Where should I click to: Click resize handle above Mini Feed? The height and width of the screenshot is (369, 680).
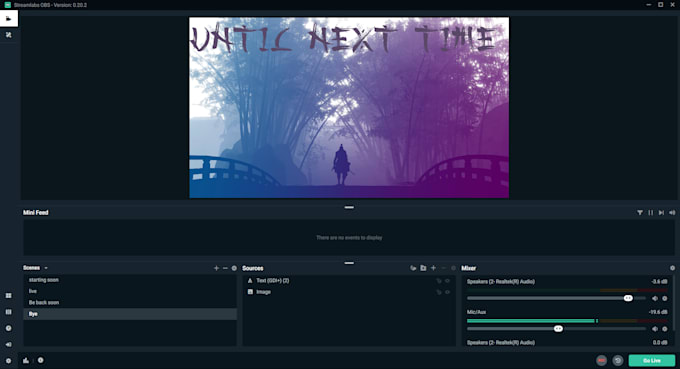pyautogui.click(x=349, y=207)
